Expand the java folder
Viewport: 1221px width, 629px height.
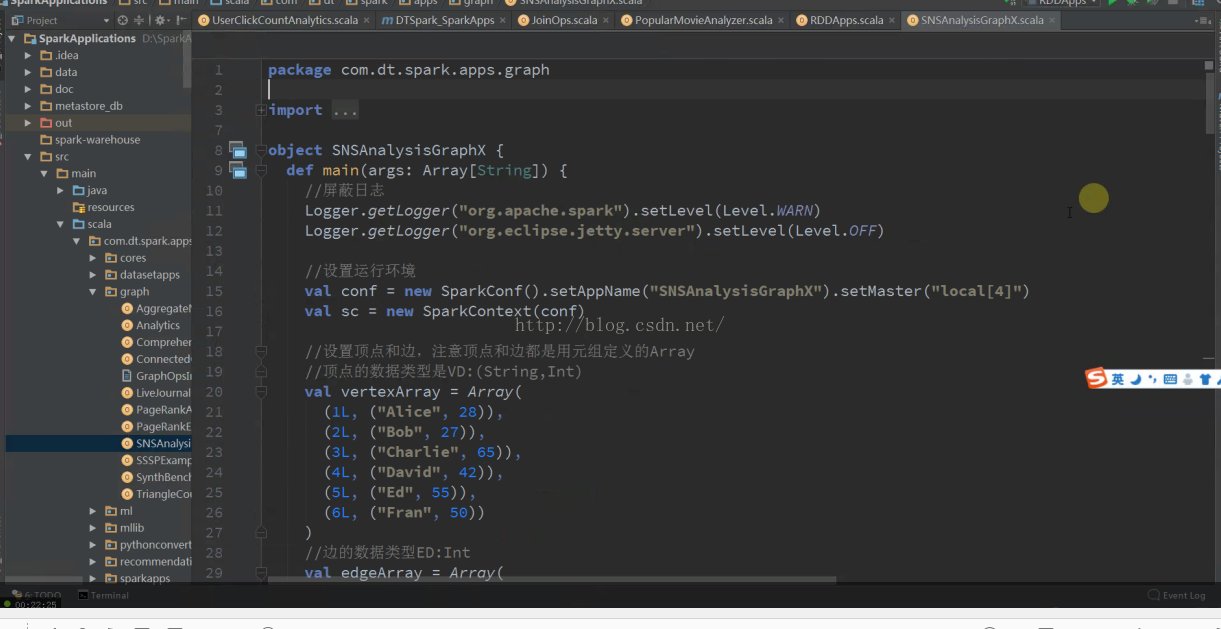(61, 190)
